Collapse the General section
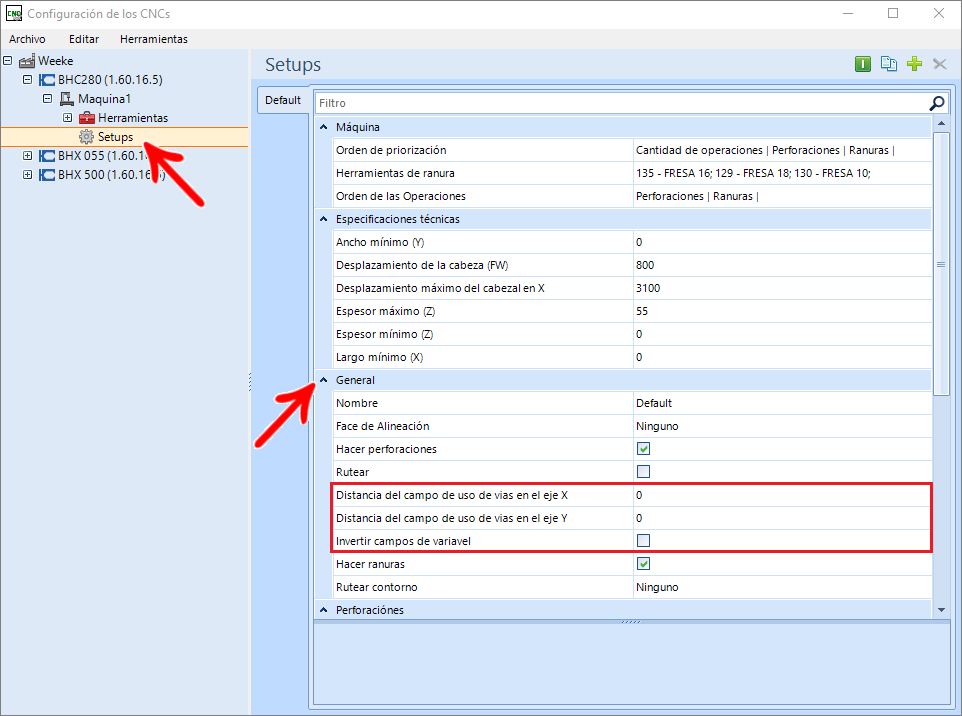 click(323, 380)
